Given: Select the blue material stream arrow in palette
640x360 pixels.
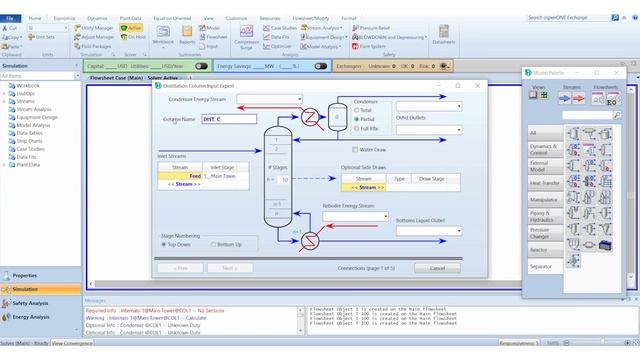Looking at the screenshot, I should 564,98.
